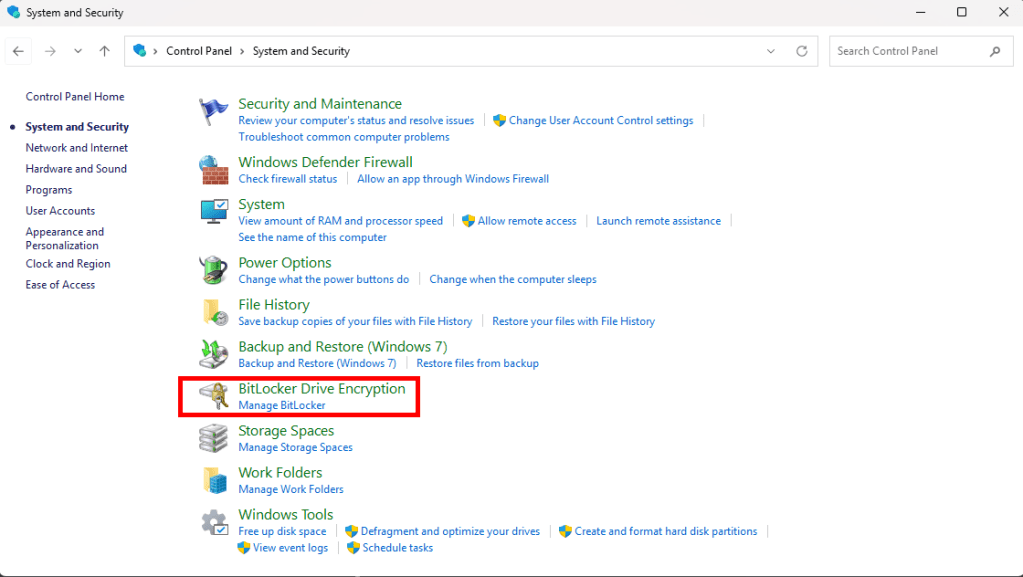Image resolution: width=1023 pixels, height=577 pixels.
Task: Change what the power buttons do
Action: pyautogui.click(x=324, y=279)
